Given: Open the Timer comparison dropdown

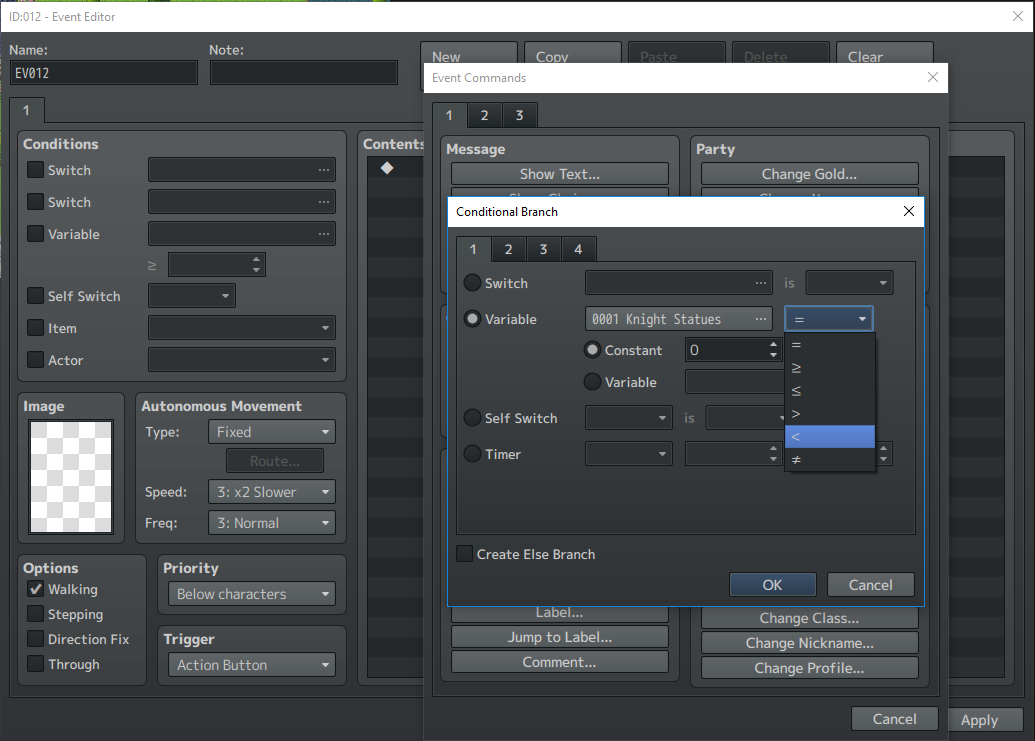Looking at the screenshot, I should 628,454.
